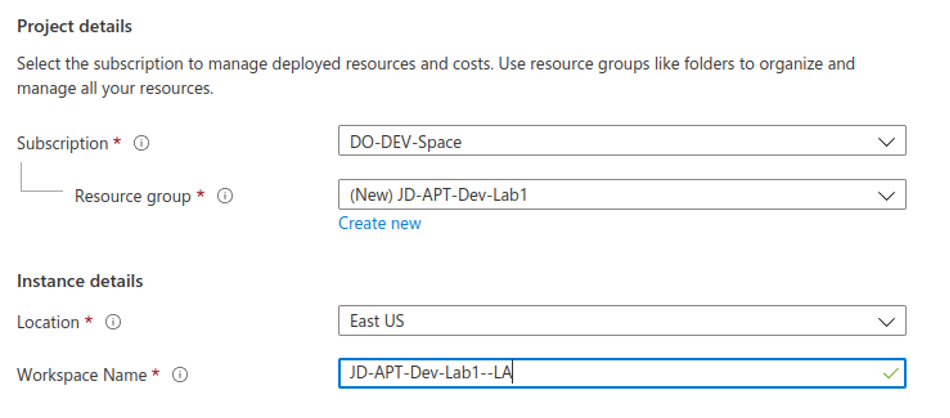Click the info icon for Workspace Name
This screenshot has width=950, height=418.
[x=180, y=375]
